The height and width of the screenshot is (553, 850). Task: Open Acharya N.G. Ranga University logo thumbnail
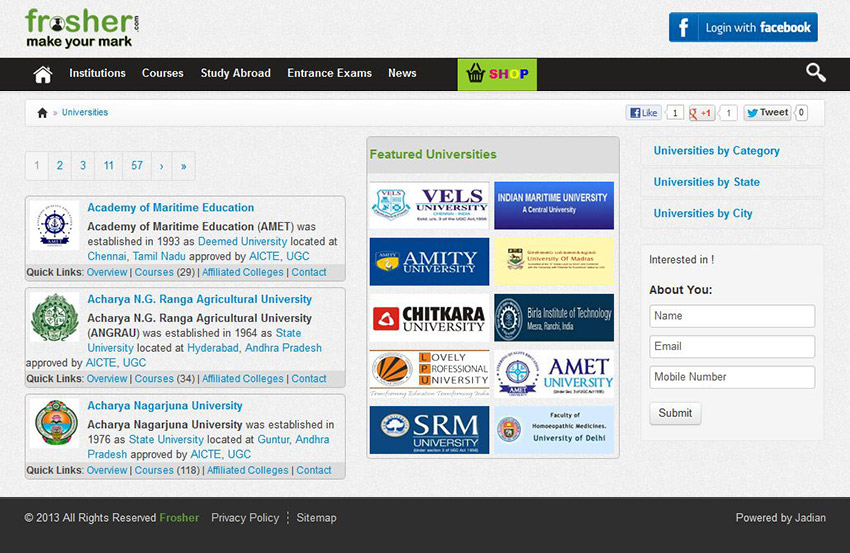(54, 317)
